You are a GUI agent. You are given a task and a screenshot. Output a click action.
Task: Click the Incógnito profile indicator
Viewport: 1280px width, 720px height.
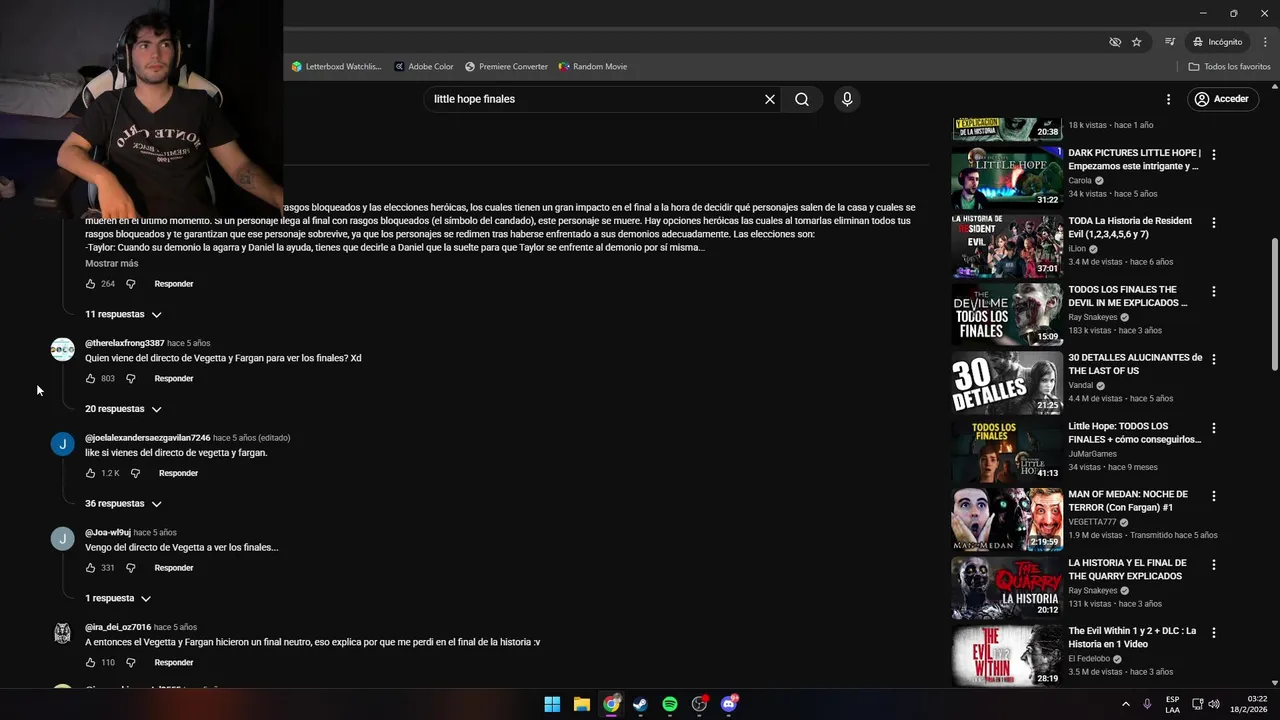[1217, 42]
